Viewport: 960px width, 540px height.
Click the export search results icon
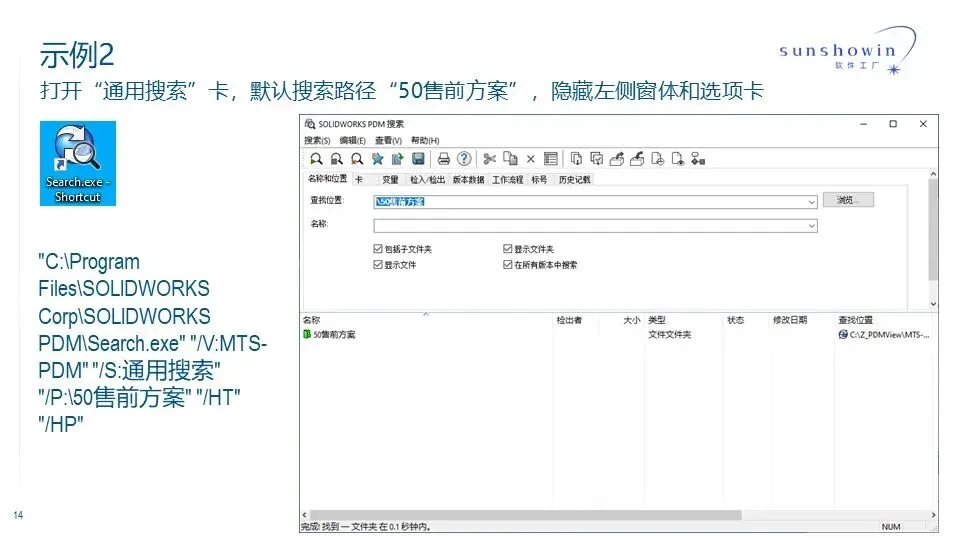pyautogui.click(x=397, y=159)
